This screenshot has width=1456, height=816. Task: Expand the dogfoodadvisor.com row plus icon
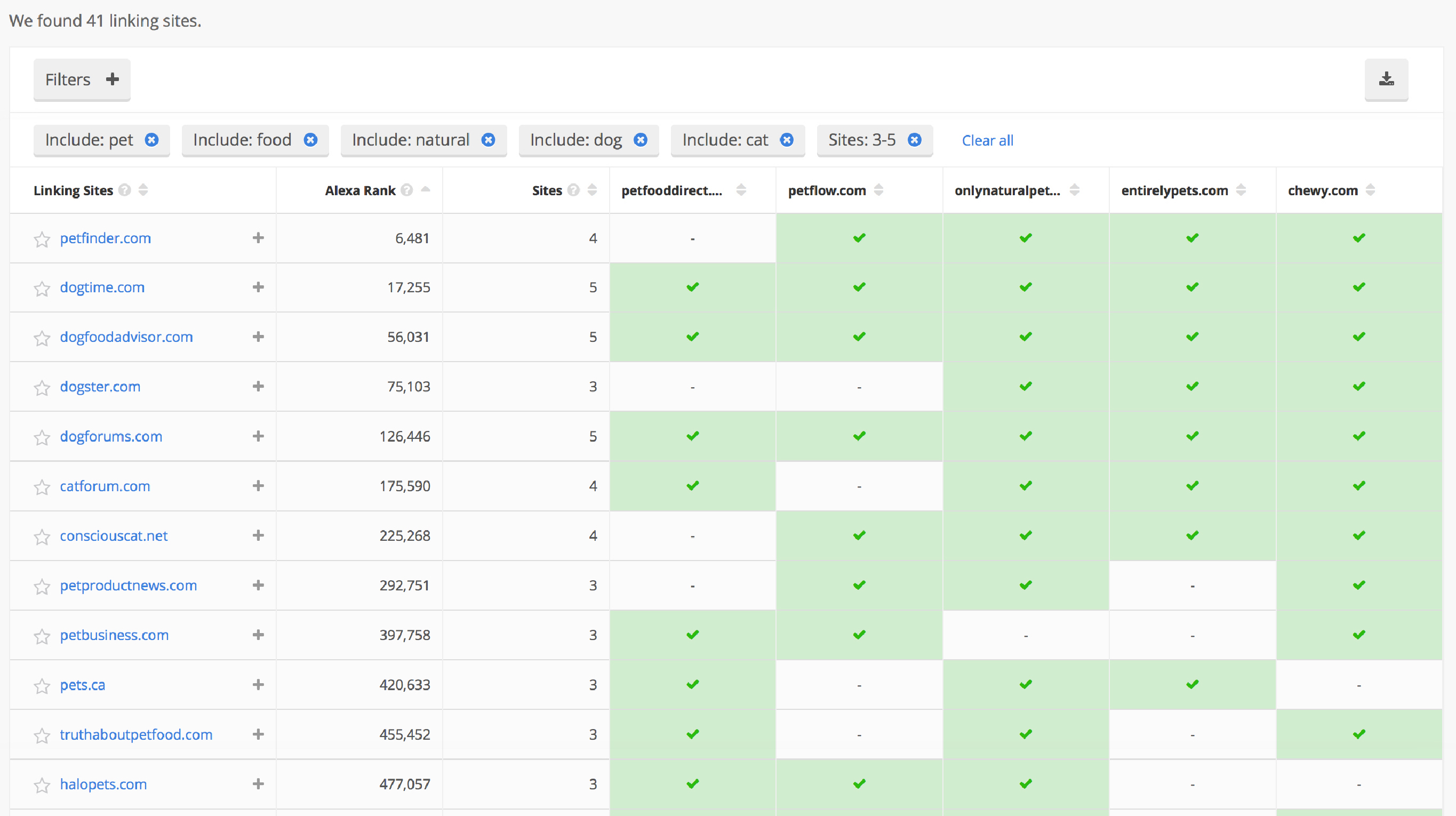[x=258, y=337]
